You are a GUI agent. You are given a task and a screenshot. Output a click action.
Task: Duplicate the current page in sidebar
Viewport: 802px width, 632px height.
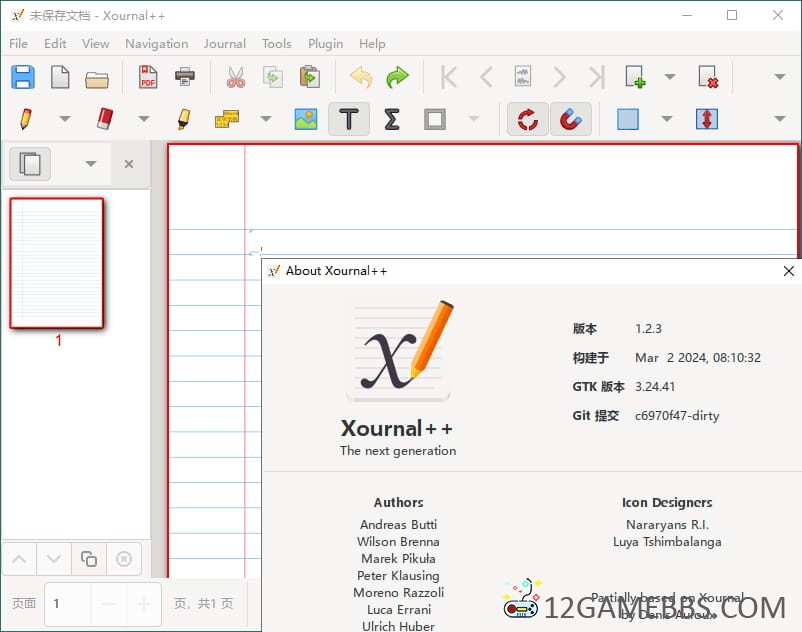click(x=88, y=559)
